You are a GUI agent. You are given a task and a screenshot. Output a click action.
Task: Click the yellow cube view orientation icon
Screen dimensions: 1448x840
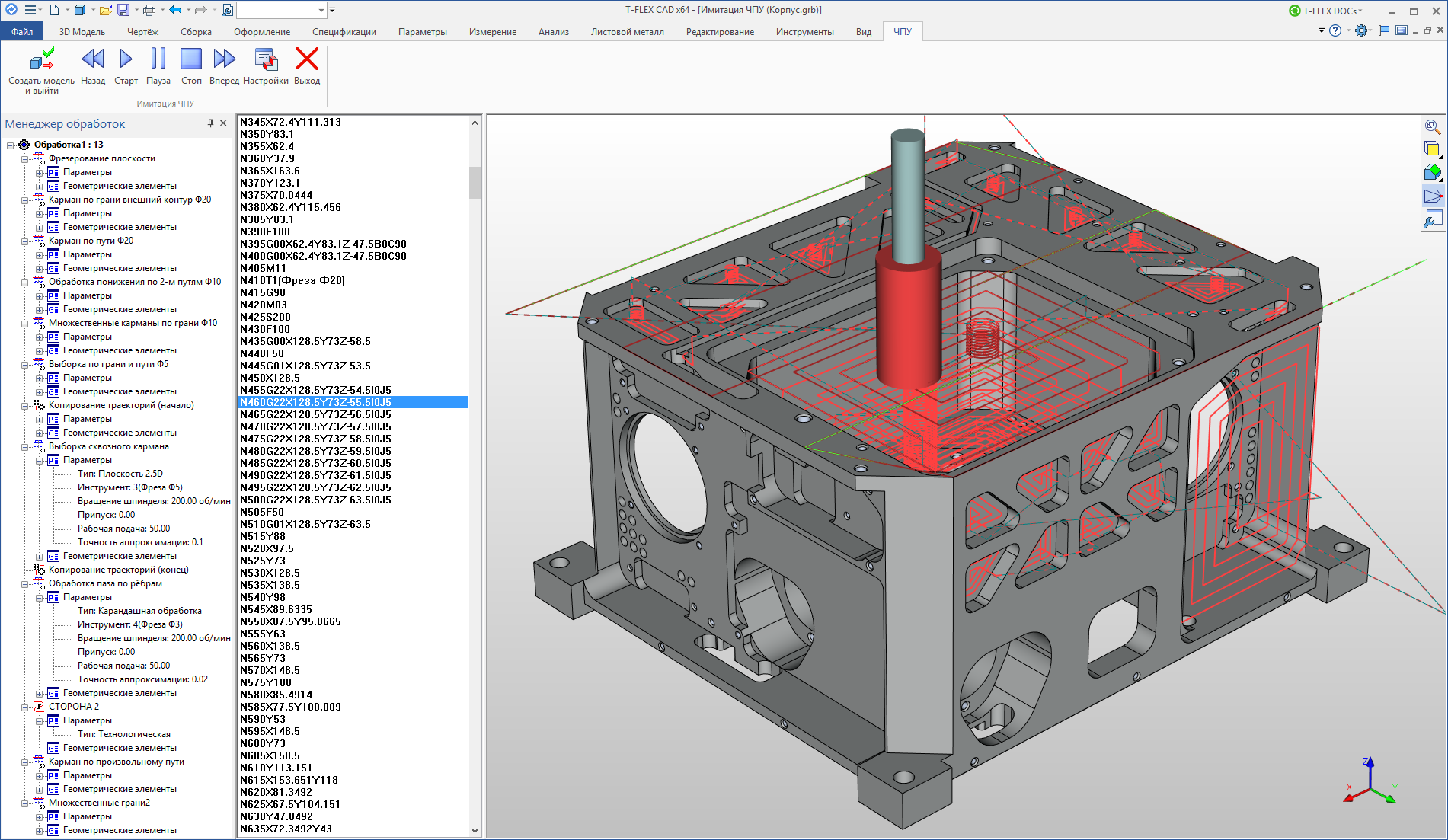(1433, 149)
